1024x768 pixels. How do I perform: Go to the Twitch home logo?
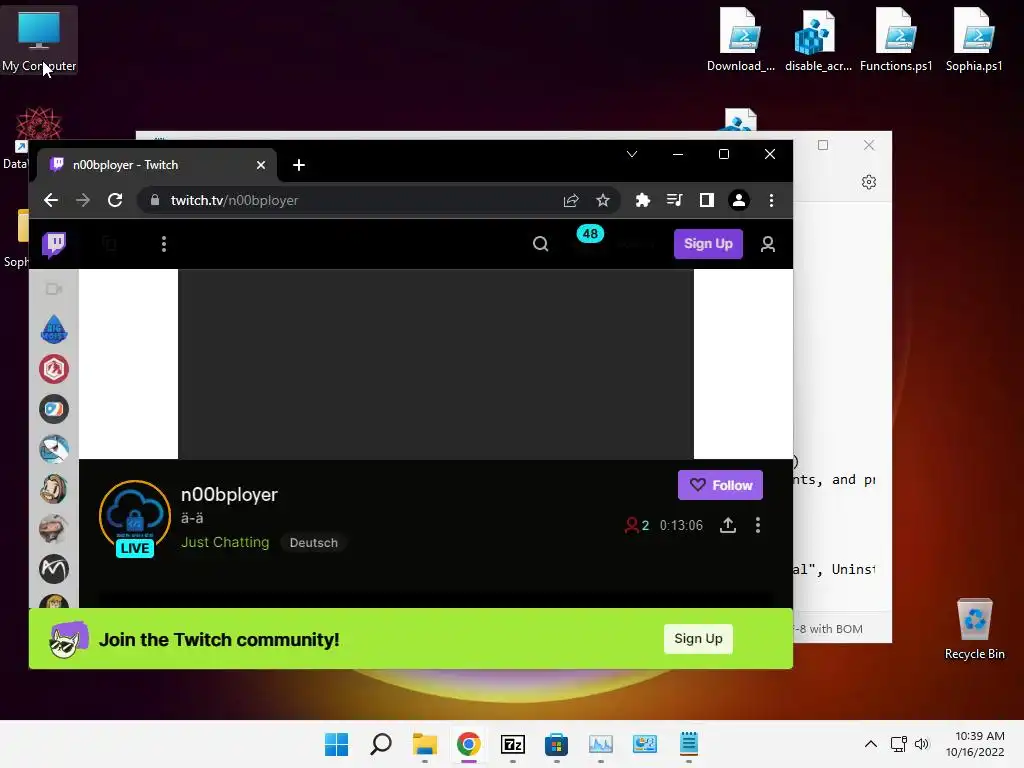tap(54, 245)
